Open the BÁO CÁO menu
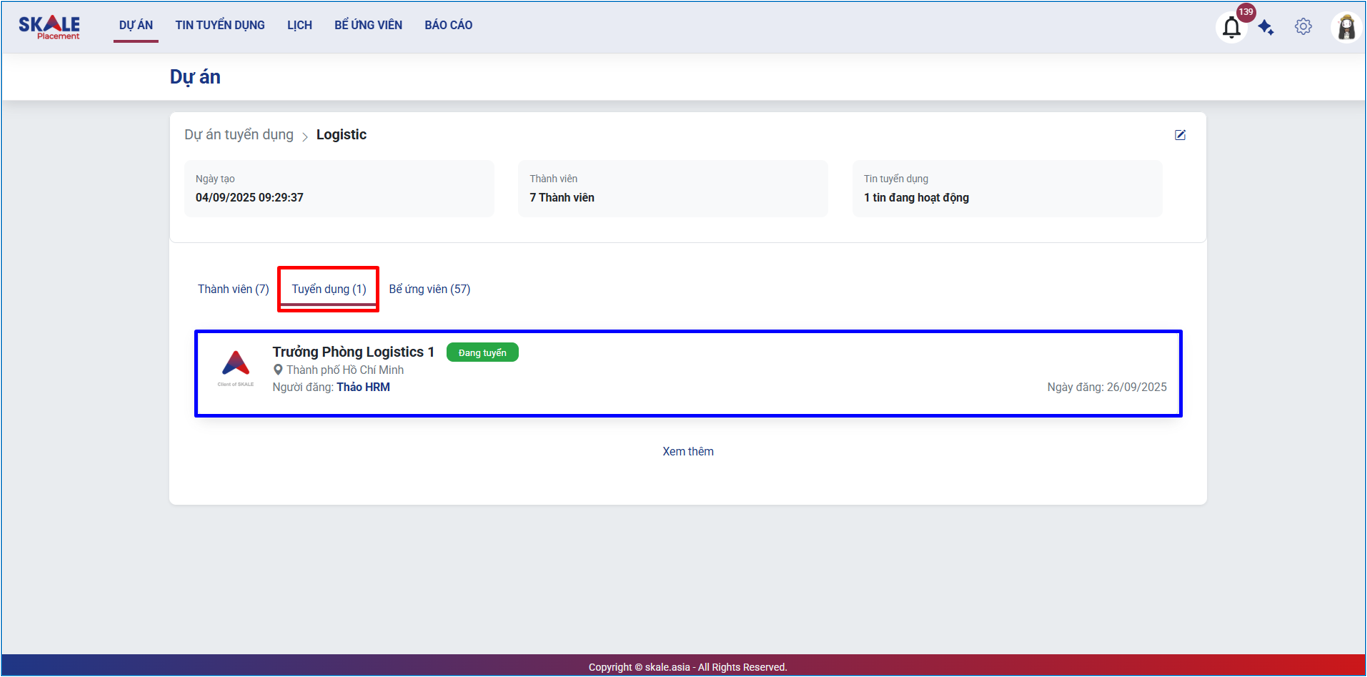1367x677 pixels. click(x=448, y=25)
